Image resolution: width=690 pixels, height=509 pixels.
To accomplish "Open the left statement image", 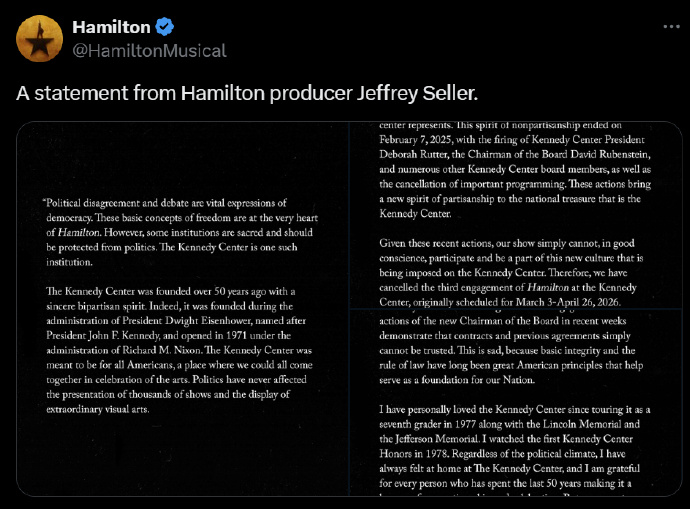I will point(183,309).
